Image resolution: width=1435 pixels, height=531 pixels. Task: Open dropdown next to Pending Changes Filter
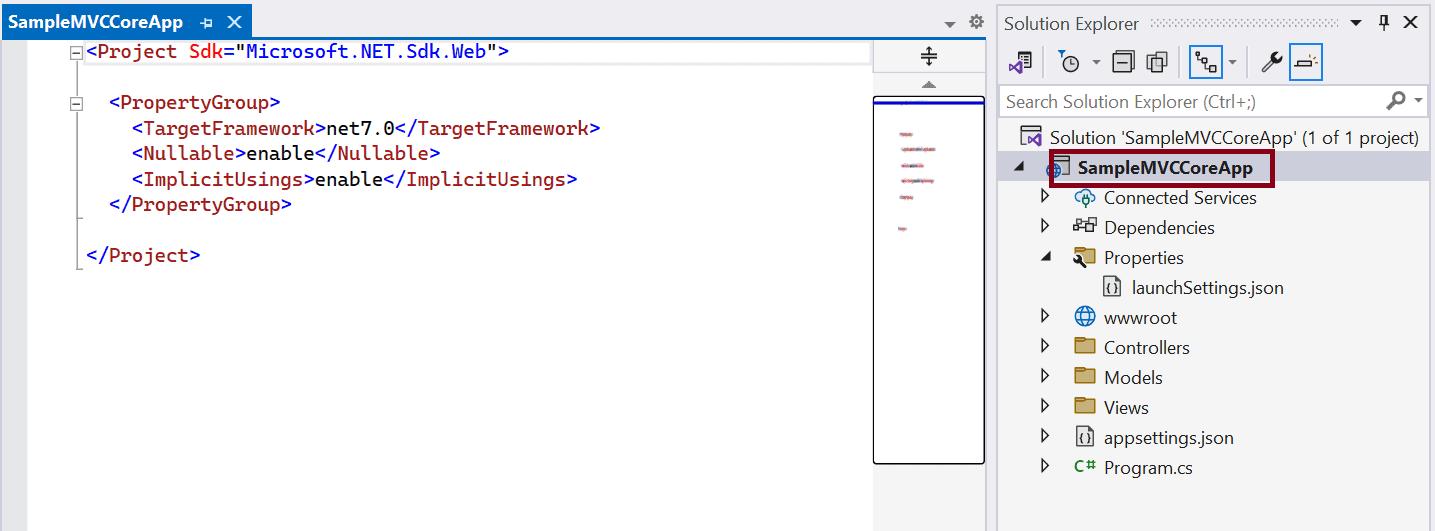[1096, 63]
